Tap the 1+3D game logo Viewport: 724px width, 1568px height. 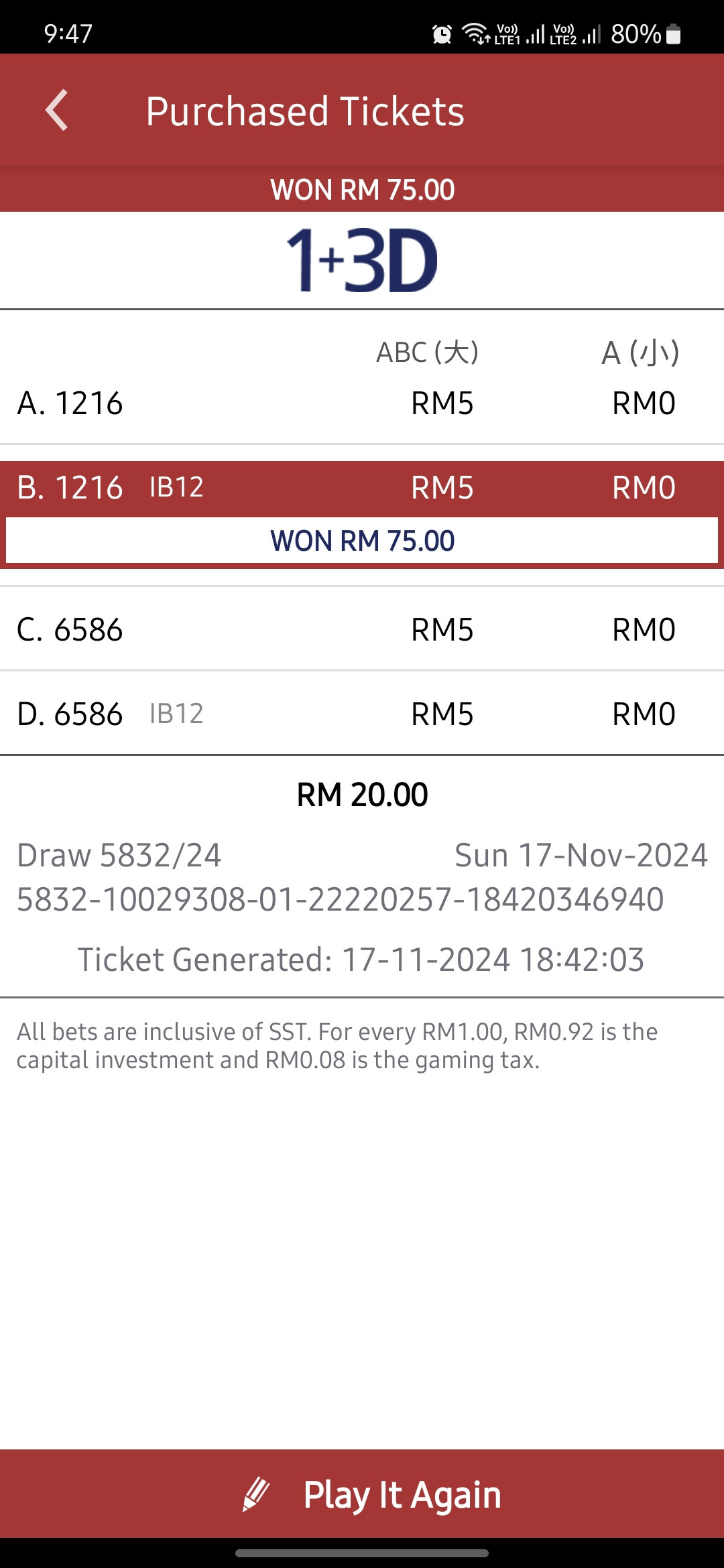362,260
